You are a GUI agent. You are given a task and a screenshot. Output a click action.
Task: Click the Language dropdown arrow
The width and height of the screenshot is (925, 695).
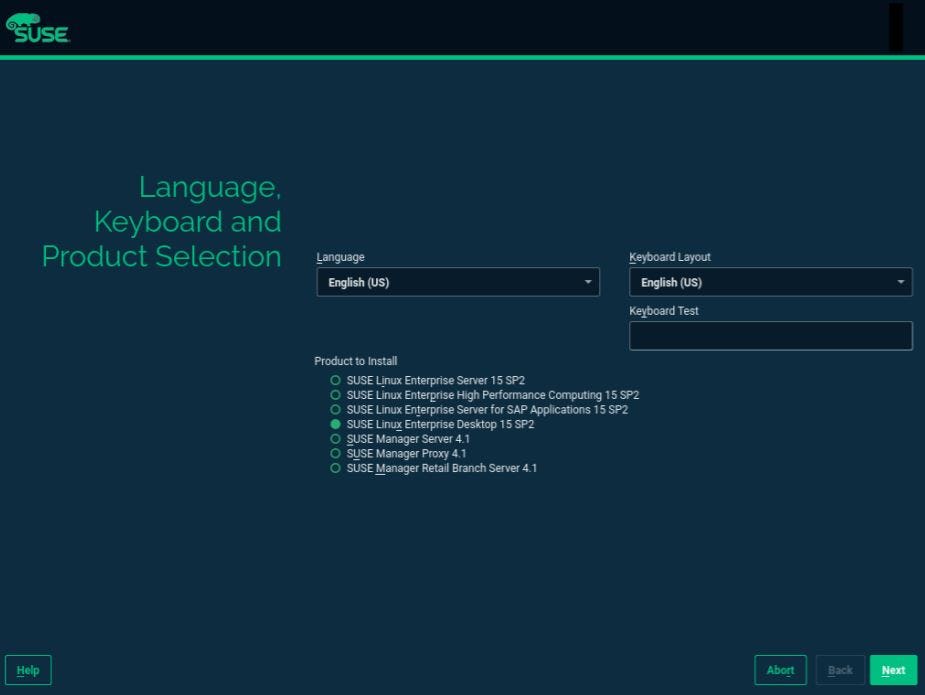588,282
